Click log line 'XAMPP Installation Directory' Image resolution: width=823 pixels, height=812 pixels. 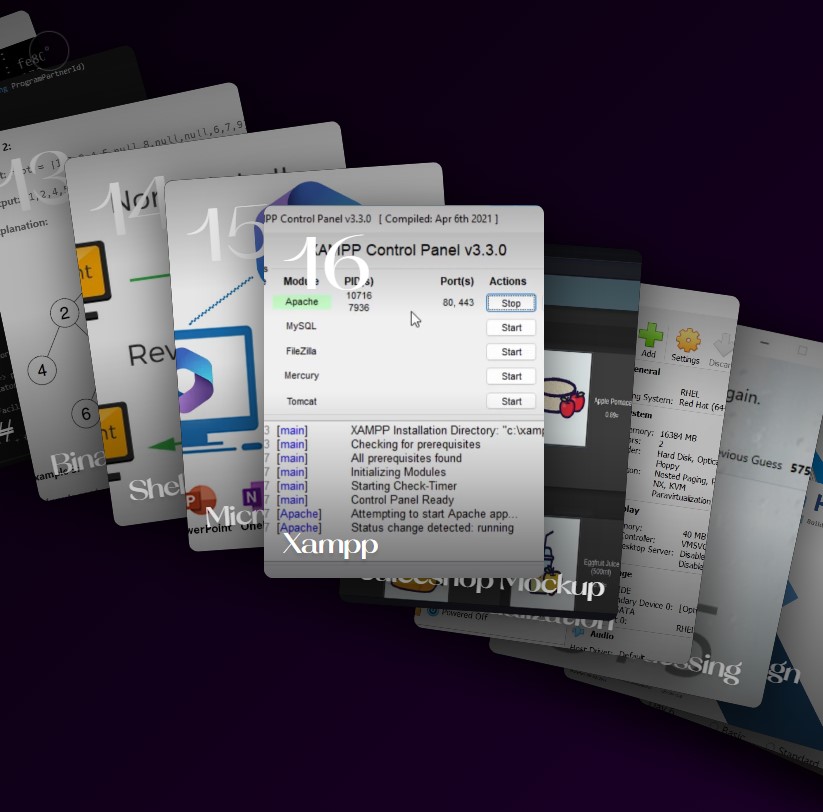[x=447, y=430]
